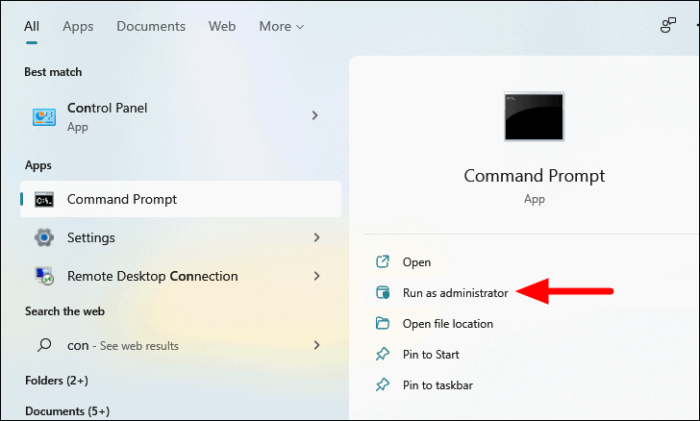
Task: Click the Remote Desktop Connection icon
Action: [x=44, y=276]
